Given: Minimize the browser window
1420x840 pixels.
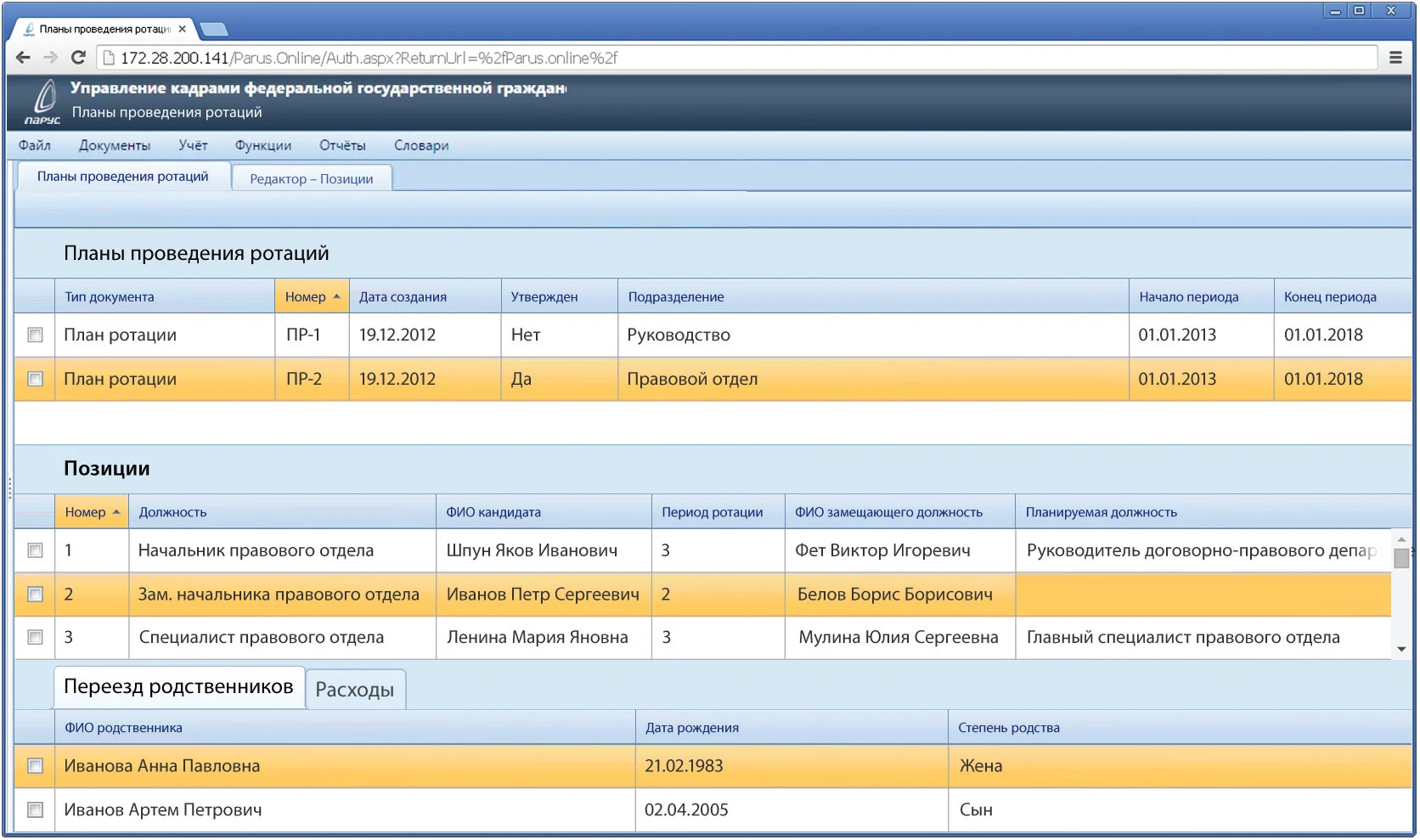Looking at the screenshot, I should 1335,11.
